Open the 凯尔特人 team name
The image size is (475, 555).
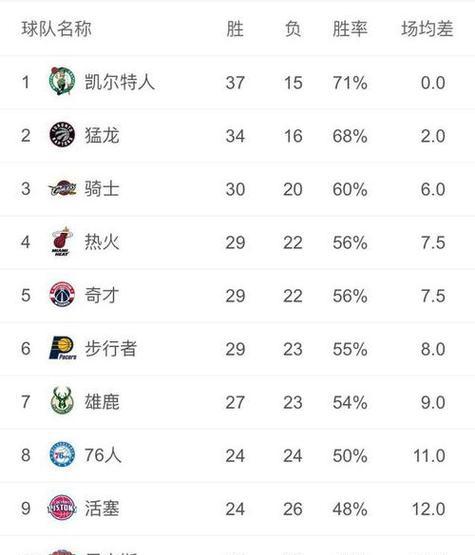[x=120, y=82]
